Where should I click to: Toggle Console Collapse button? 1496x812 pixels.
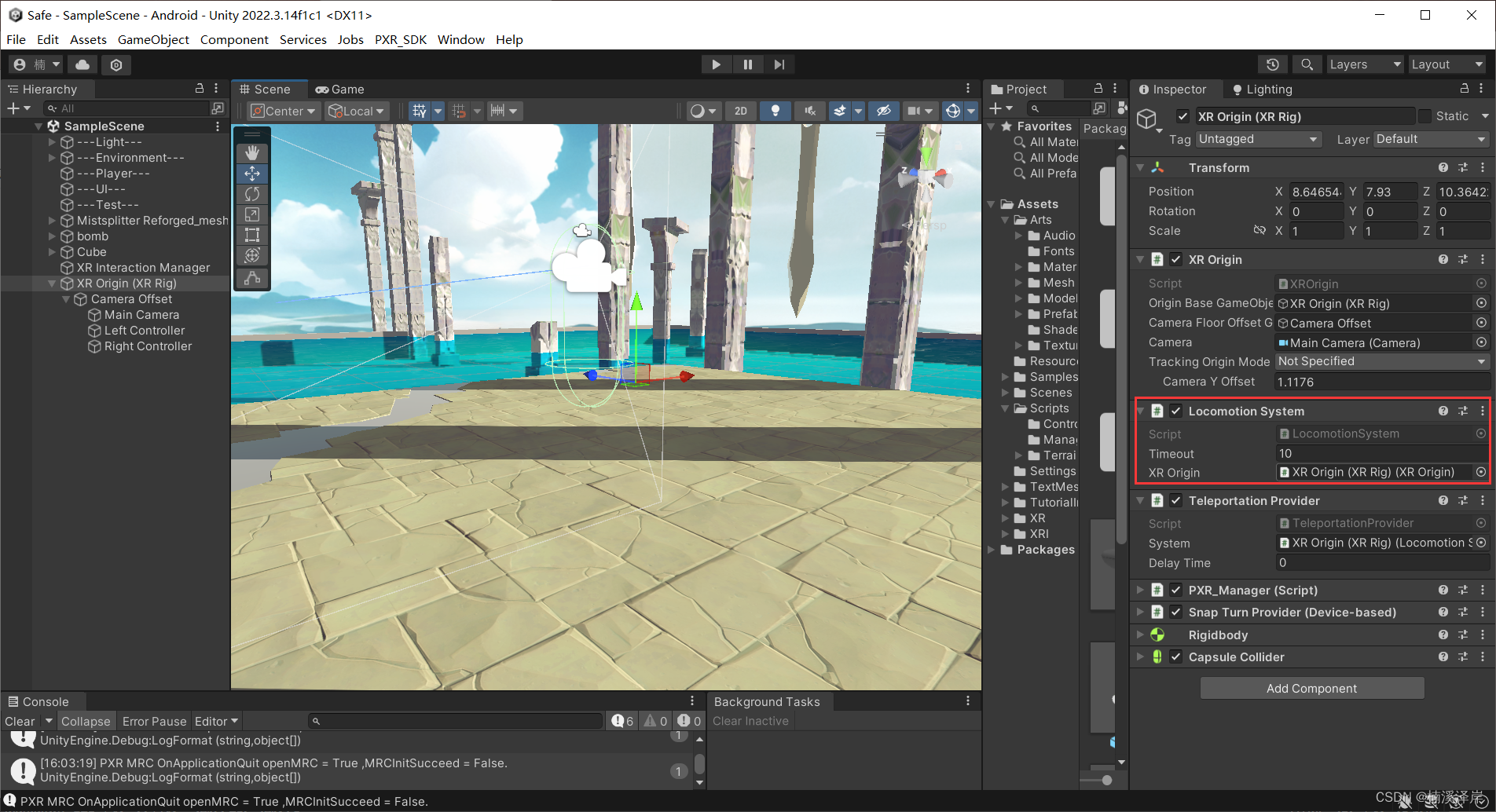pyautogui.click(x=86, y=721)
